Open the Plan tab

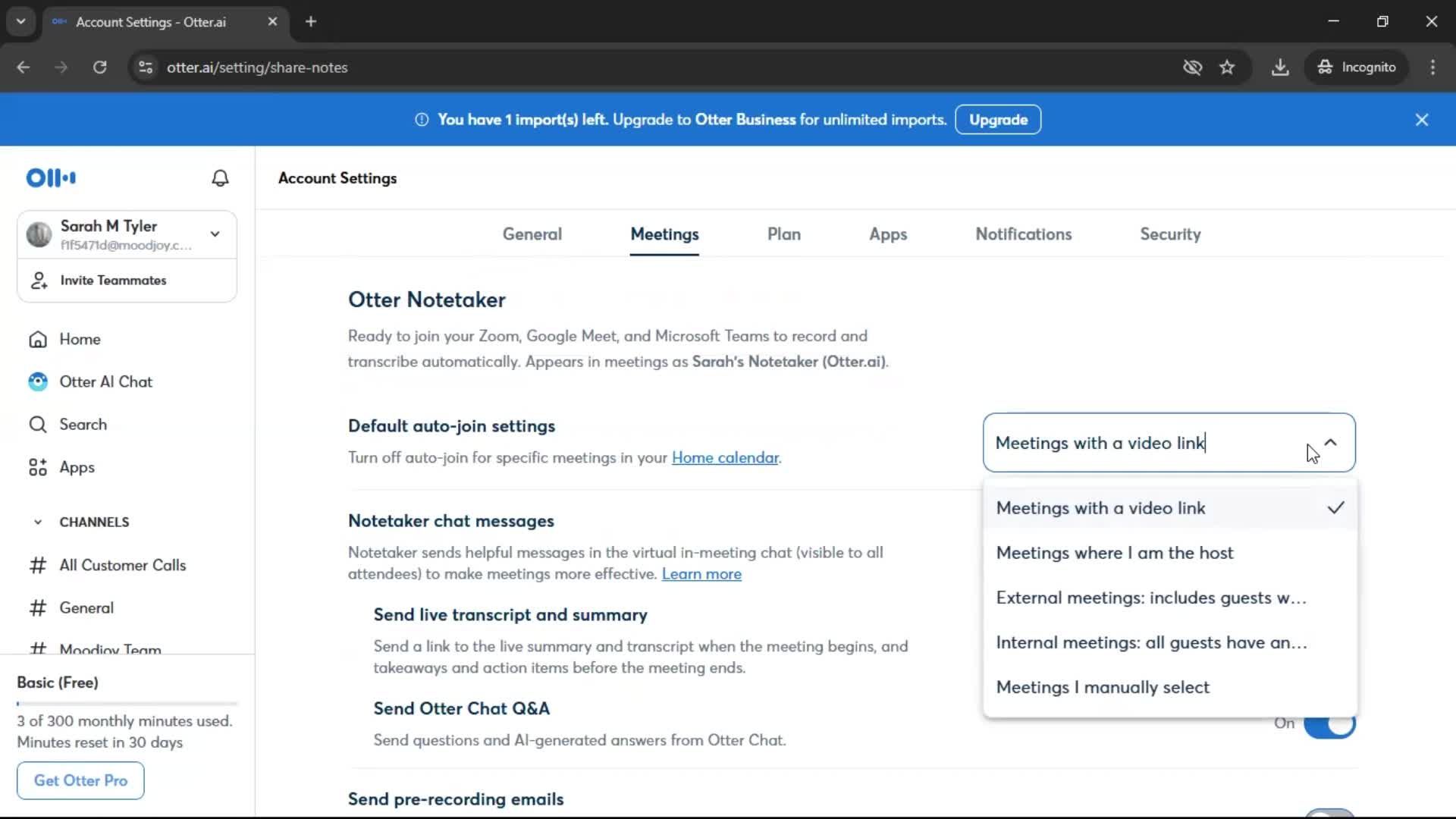click(x=784, y=234)
